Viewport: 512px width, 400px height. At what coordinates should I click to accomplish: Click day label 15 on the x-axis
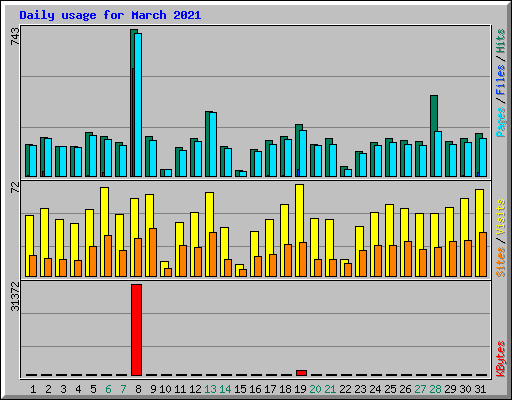(240, 389)
